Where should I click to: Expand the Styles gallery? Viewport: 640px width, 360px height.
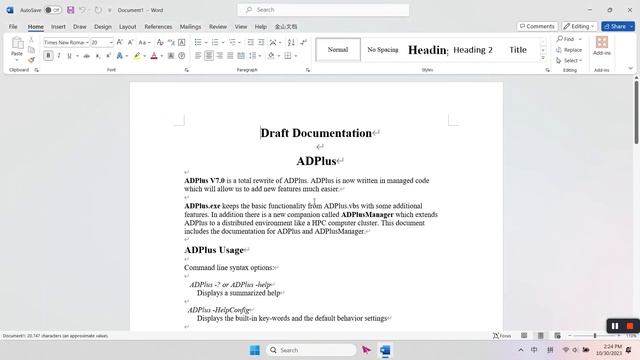click(x=543, y=58)
